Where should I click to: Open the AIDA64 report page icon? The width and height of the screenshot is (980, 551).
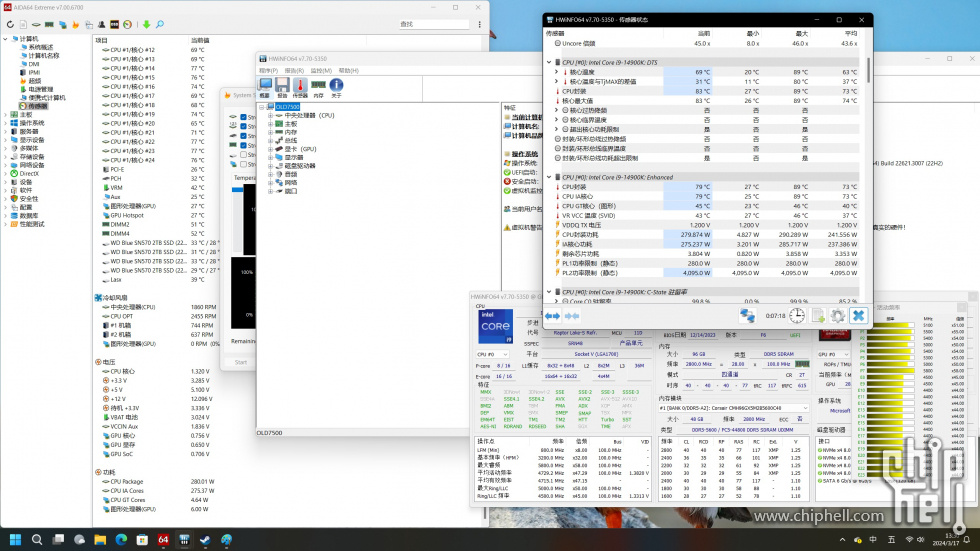coord(23,24)
